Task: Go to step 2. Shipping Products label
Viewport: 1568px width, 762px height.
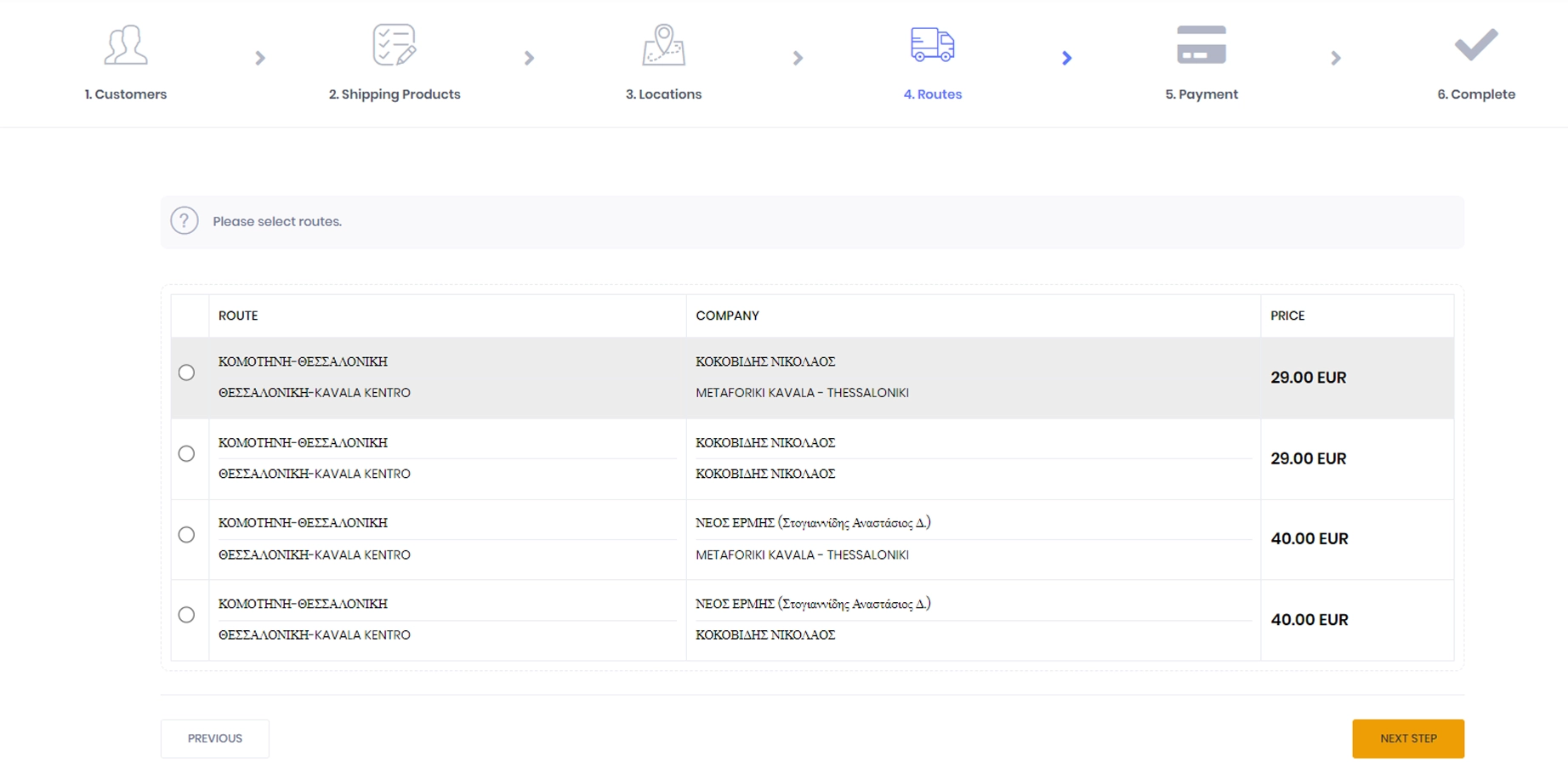Action: pos(395,94)
